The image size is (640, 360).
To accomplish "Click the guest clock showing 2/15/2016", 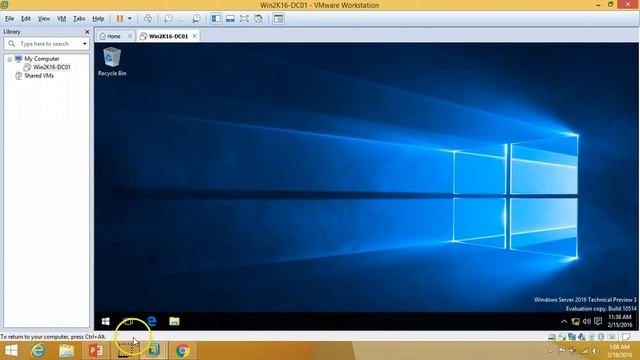I will pyautogui.click(x=620, y=321).
